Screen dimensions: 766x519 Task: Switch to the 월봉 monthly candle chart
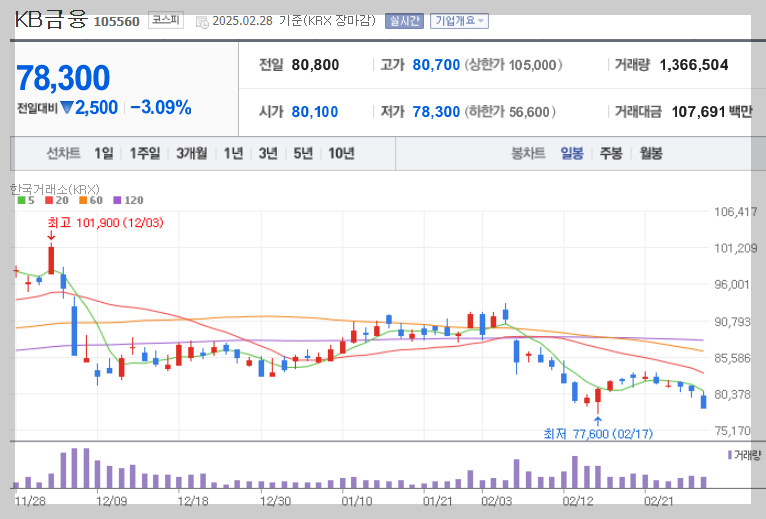tap(651, 153)
